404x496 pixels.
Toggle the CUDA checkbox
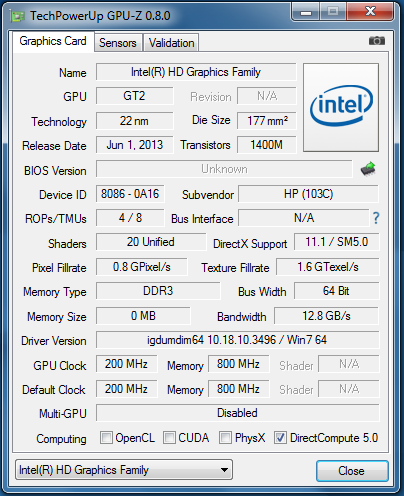point(169,437)
